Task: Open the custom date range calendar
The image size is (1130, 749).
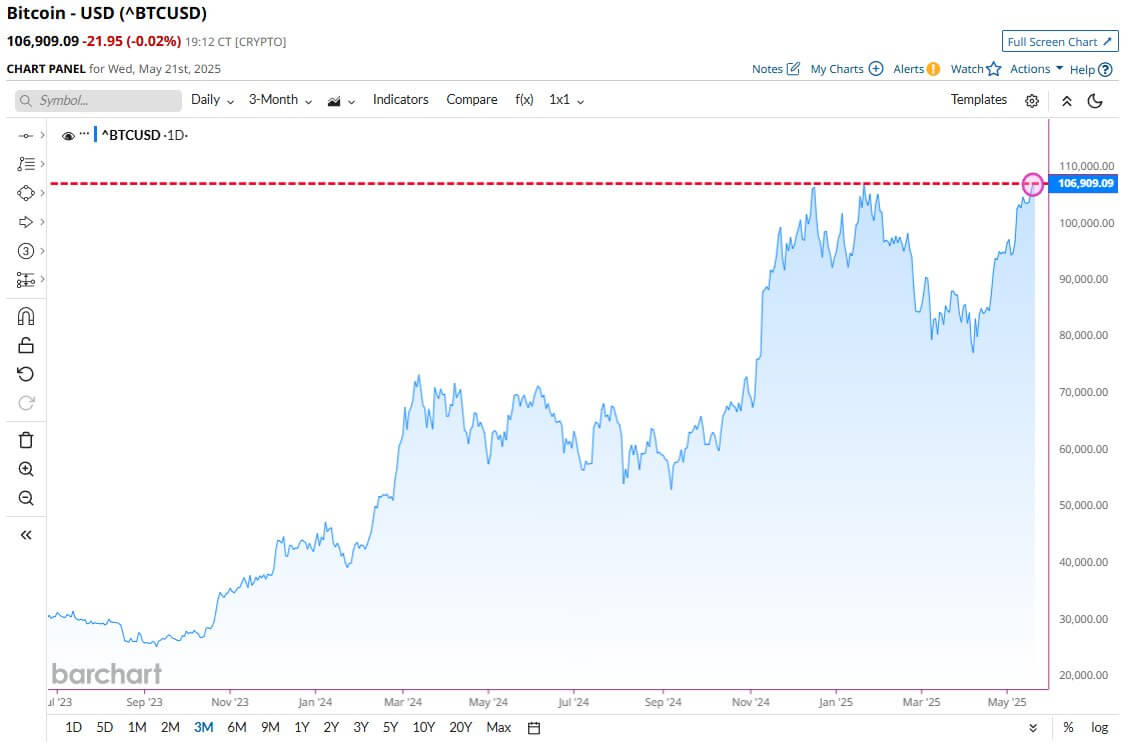Action: [x=533, y=728]
